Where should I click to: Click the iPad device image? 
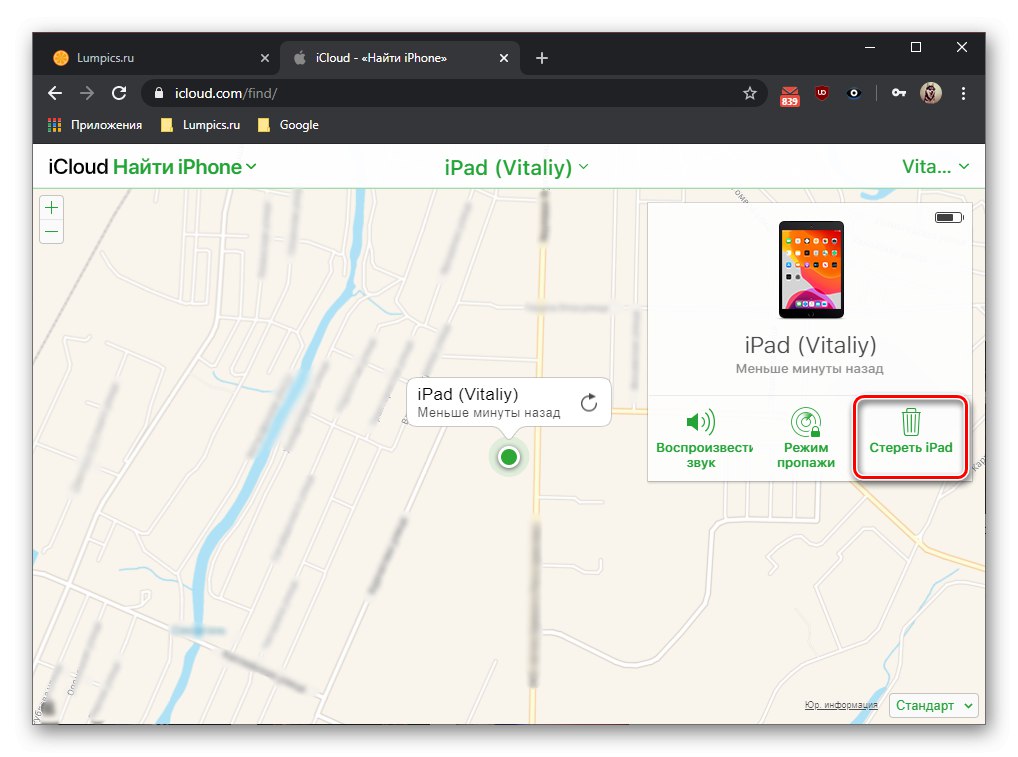click(x=811, y=269)
